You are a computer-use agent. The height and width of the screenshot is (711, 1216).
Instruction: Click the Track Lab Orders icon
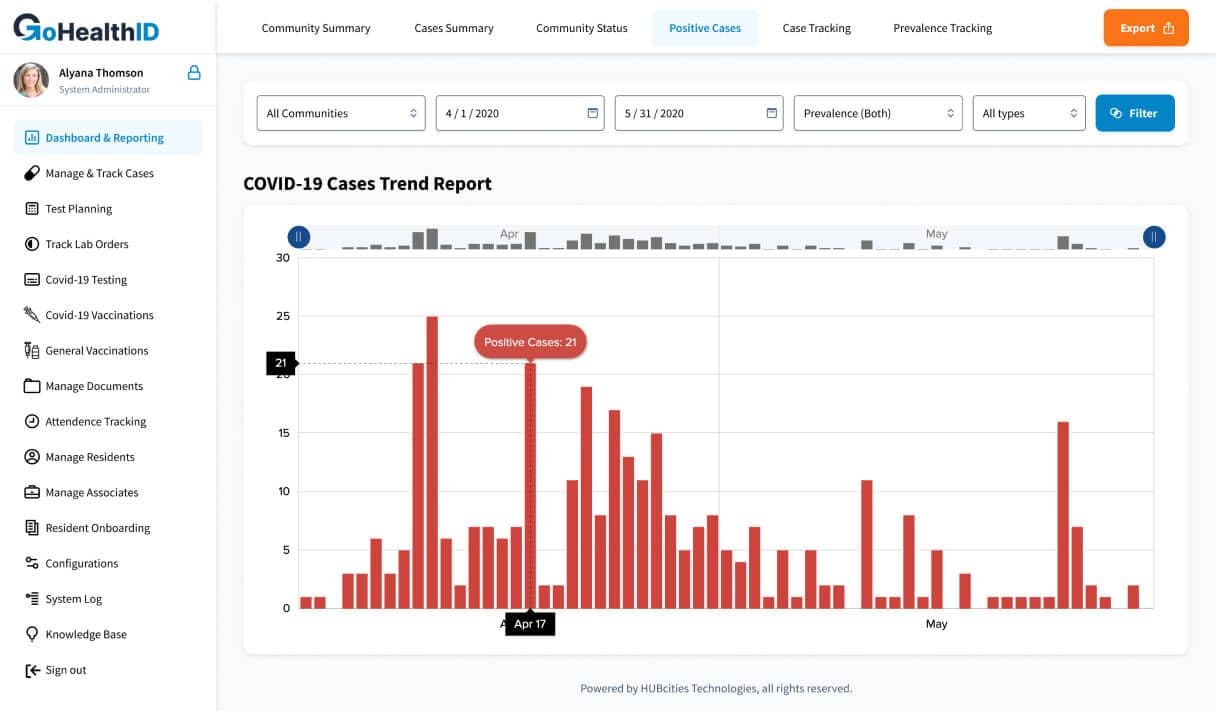coord(31,244)
